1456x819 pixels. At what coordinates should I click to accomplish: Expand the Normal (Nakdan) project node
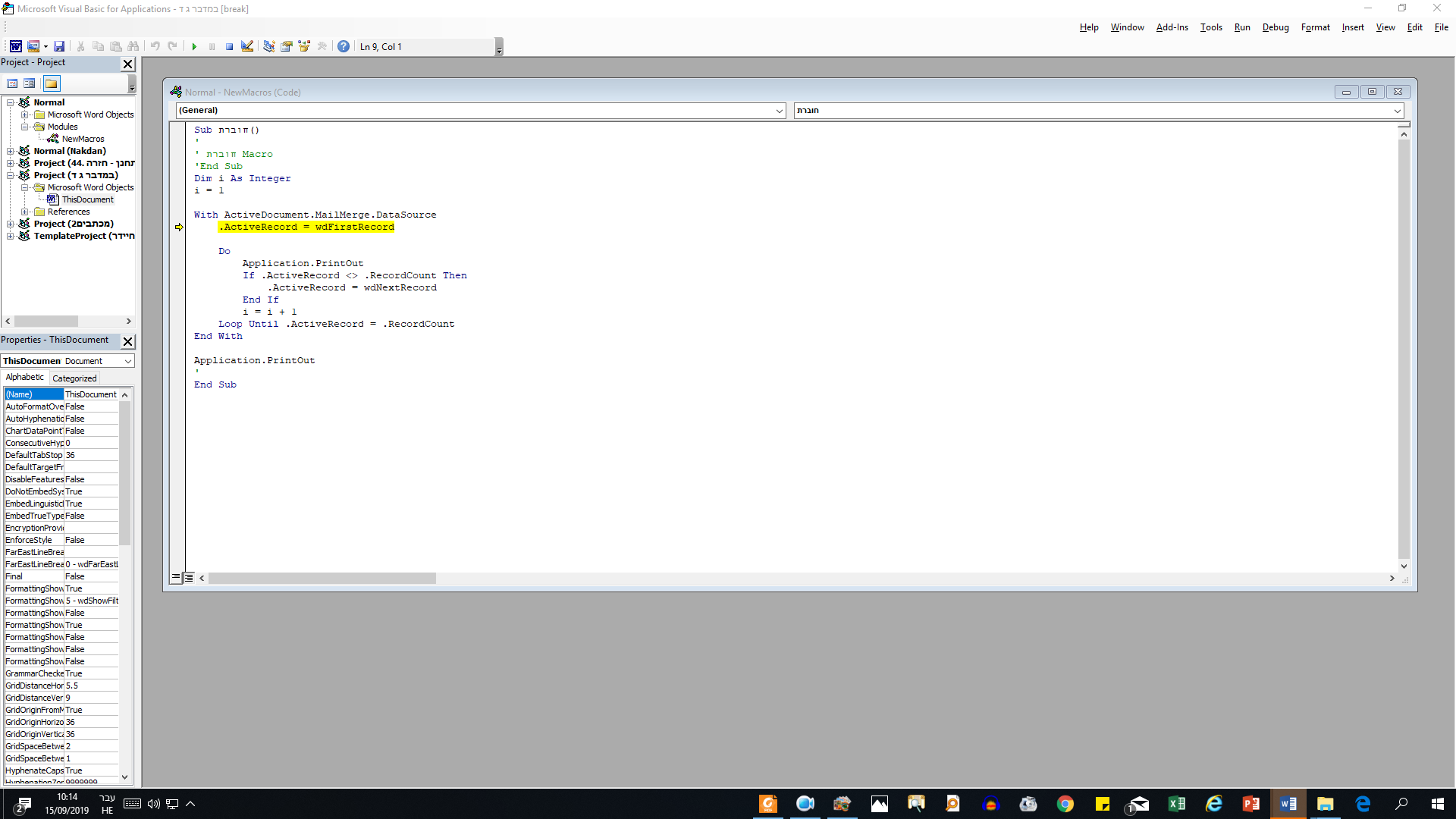tap(11, 151)
